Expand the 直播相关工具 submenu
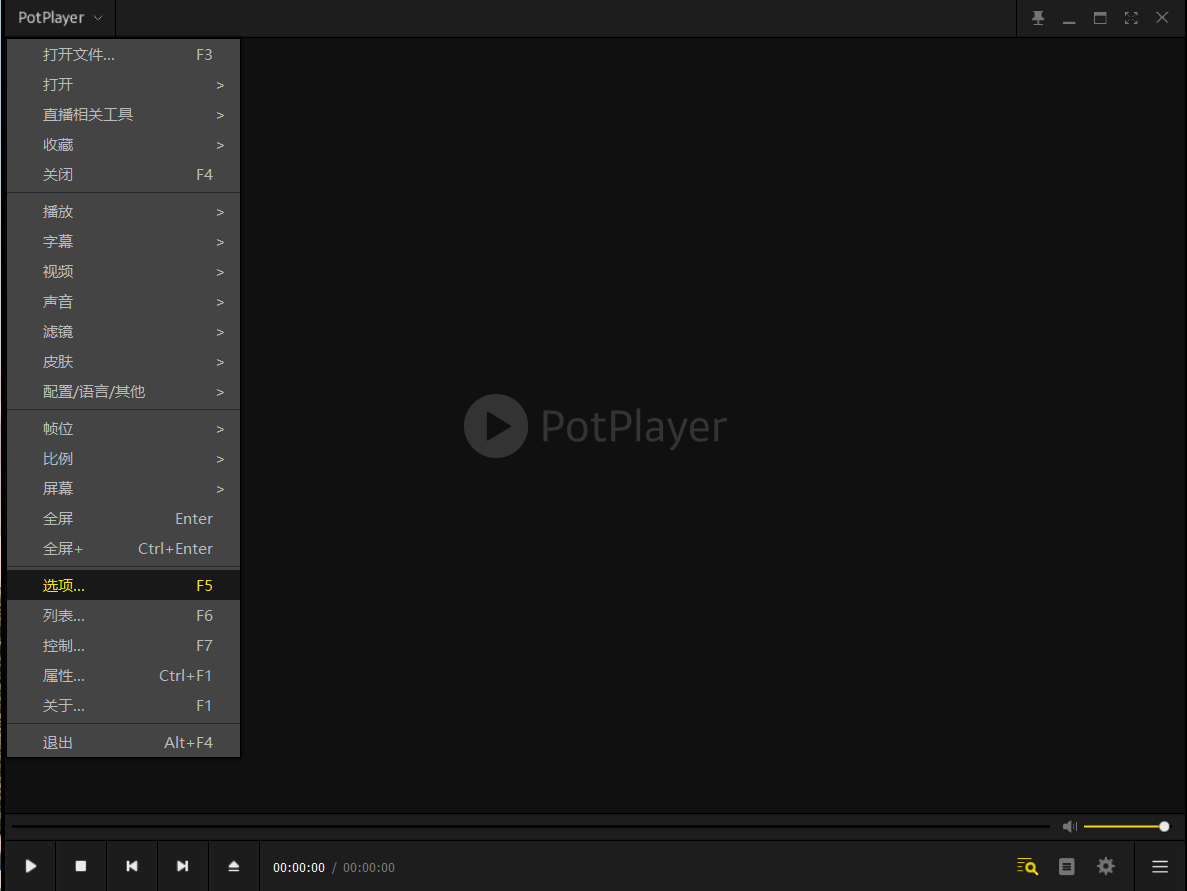 123,114
